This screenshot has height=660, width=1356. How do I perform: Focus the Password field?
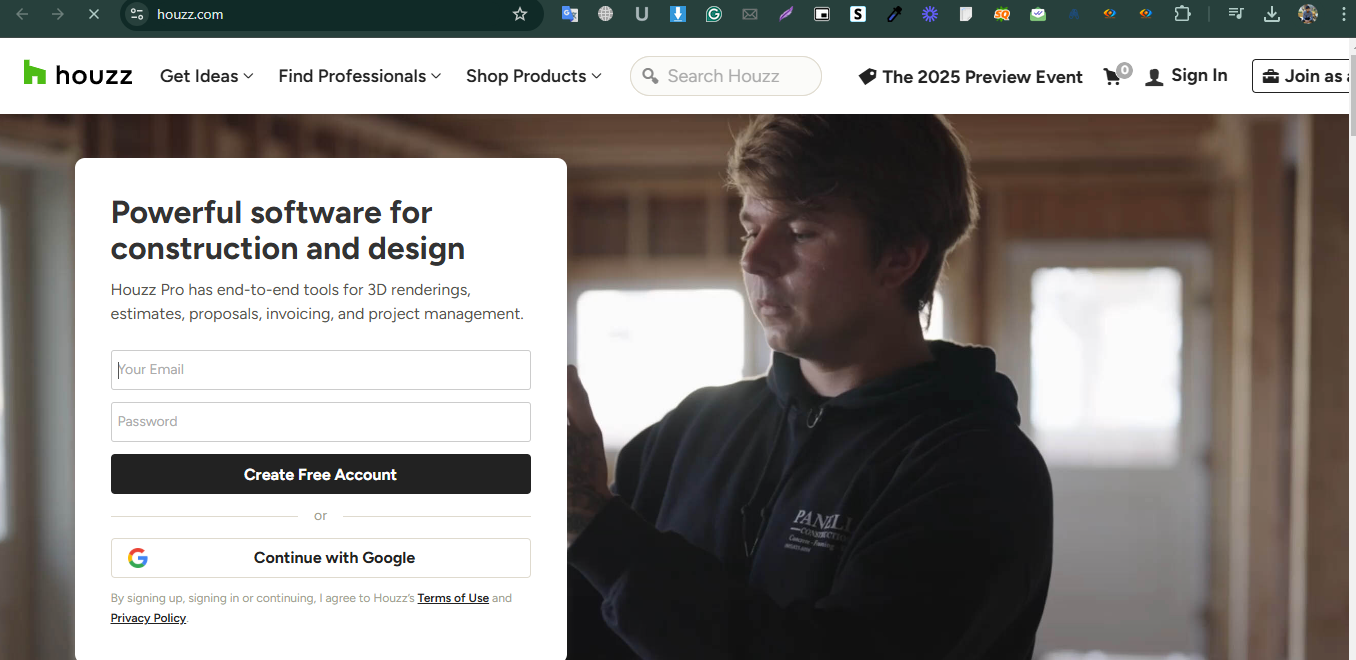pos(321,422)
